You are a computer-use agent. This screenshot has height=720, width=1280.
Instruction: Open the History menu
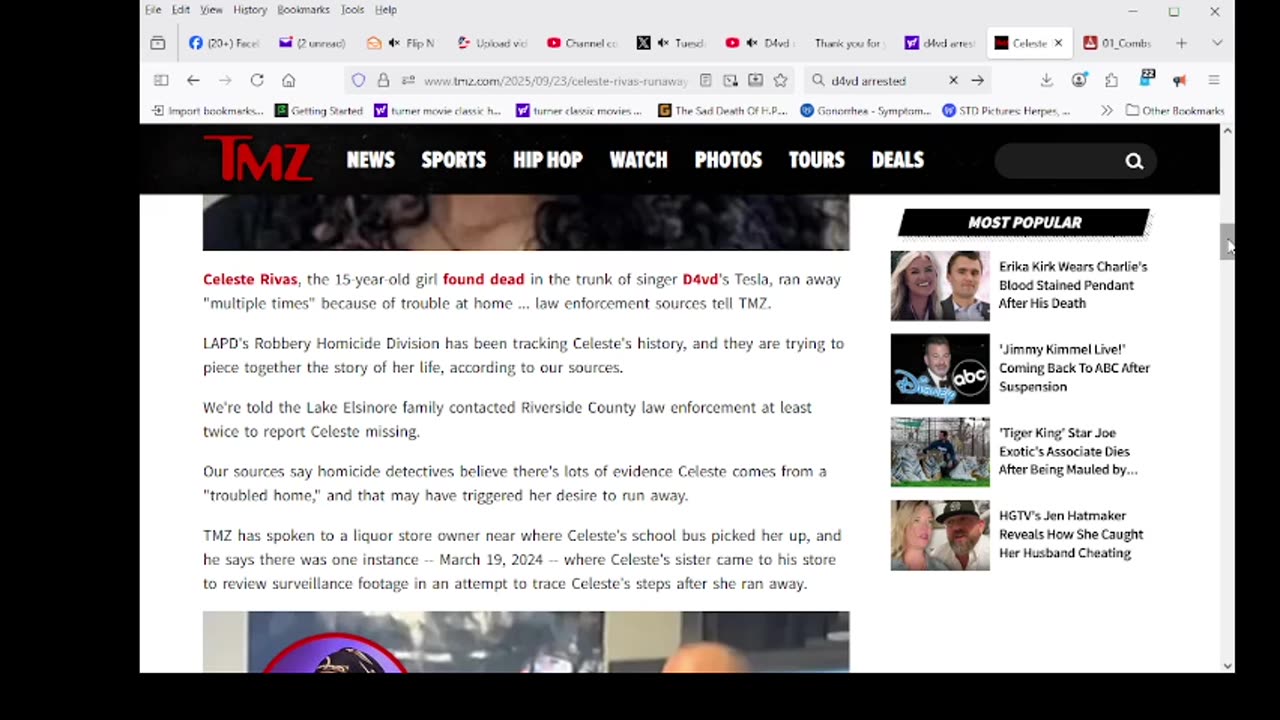point(250,10)
